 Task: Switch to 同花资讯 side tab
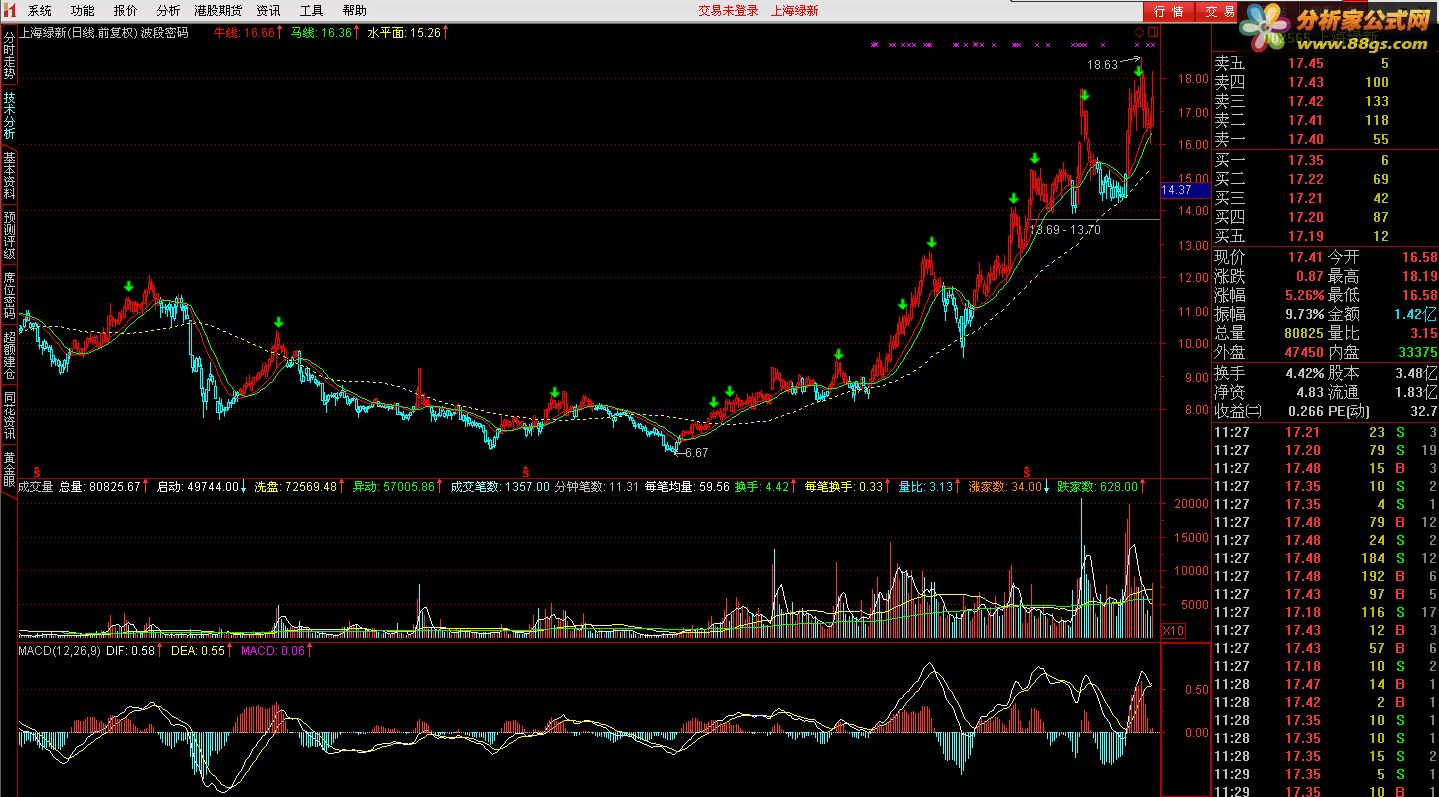[x=9, y=415]
